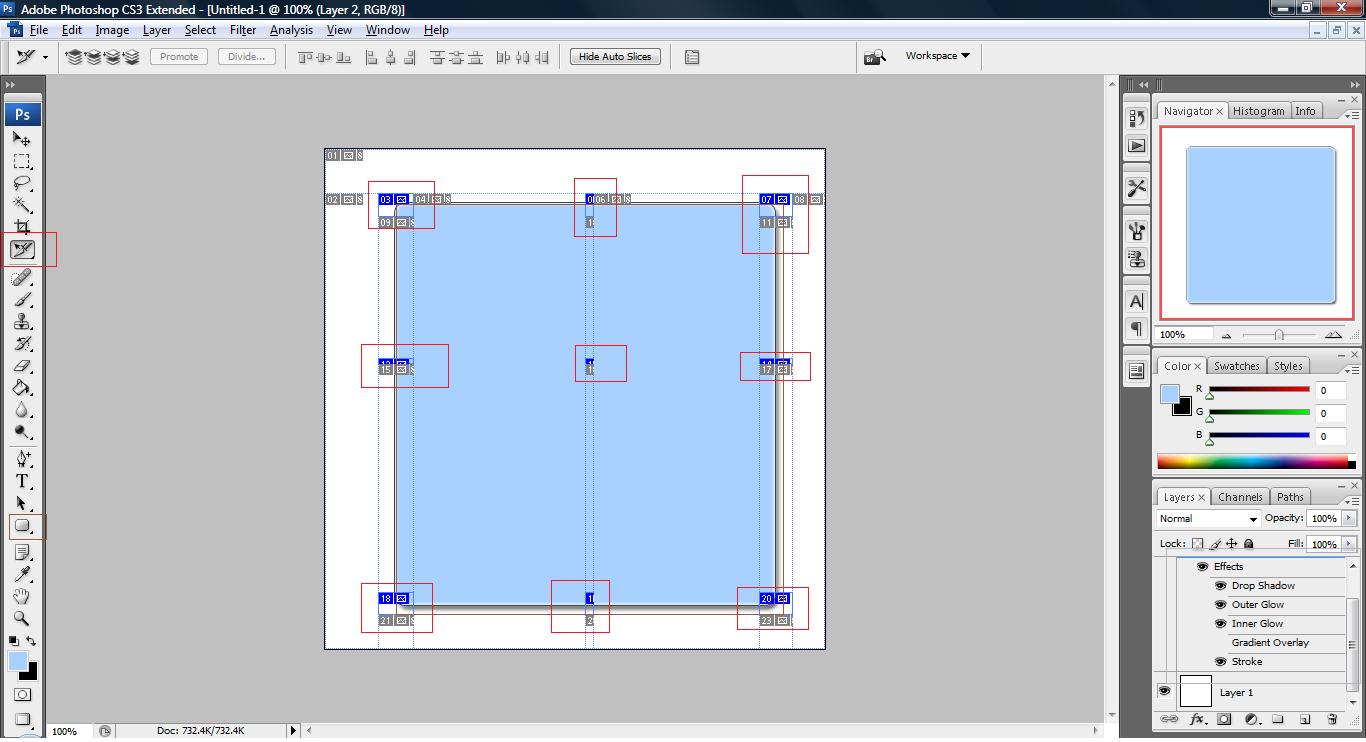Hide the Stroke effect
Screen dimensions: 1366x742
(x=1220, y=662)
